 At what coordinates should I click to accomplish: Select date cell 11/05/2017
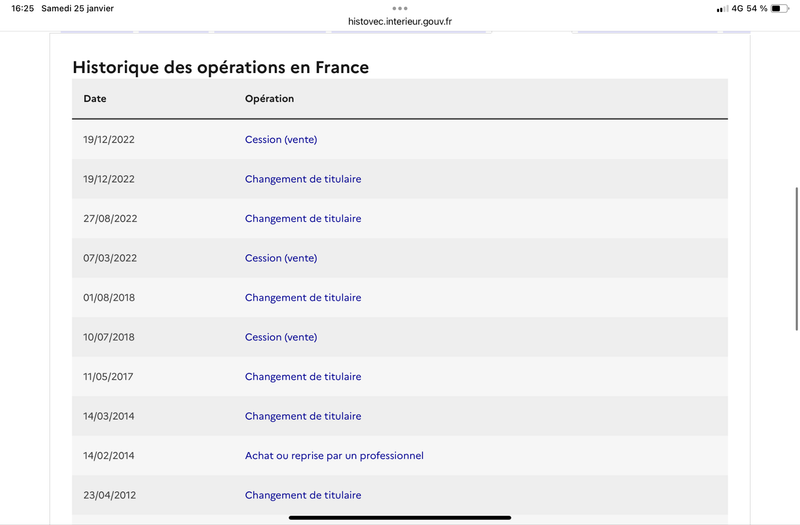(108, 377)
